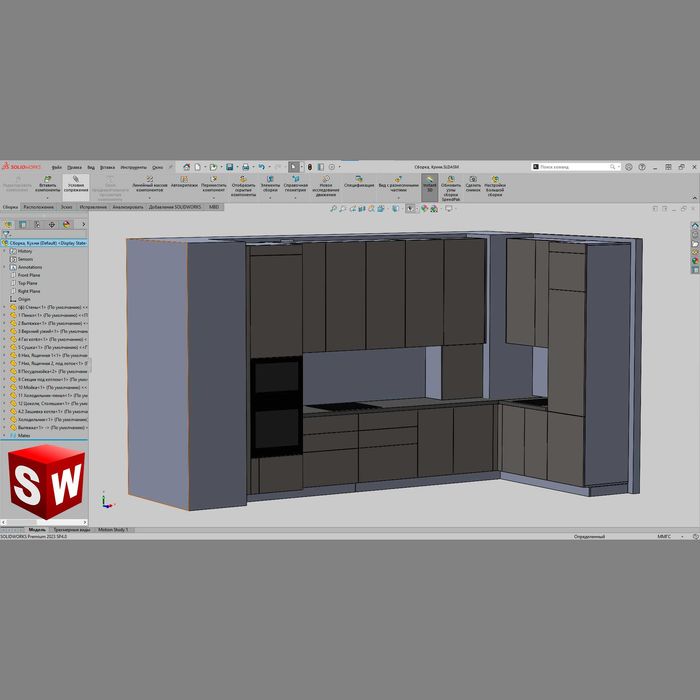This screenshot has height=700, width=700.
Task: Save the assembly with floppy icon
Action: [229, 167]
